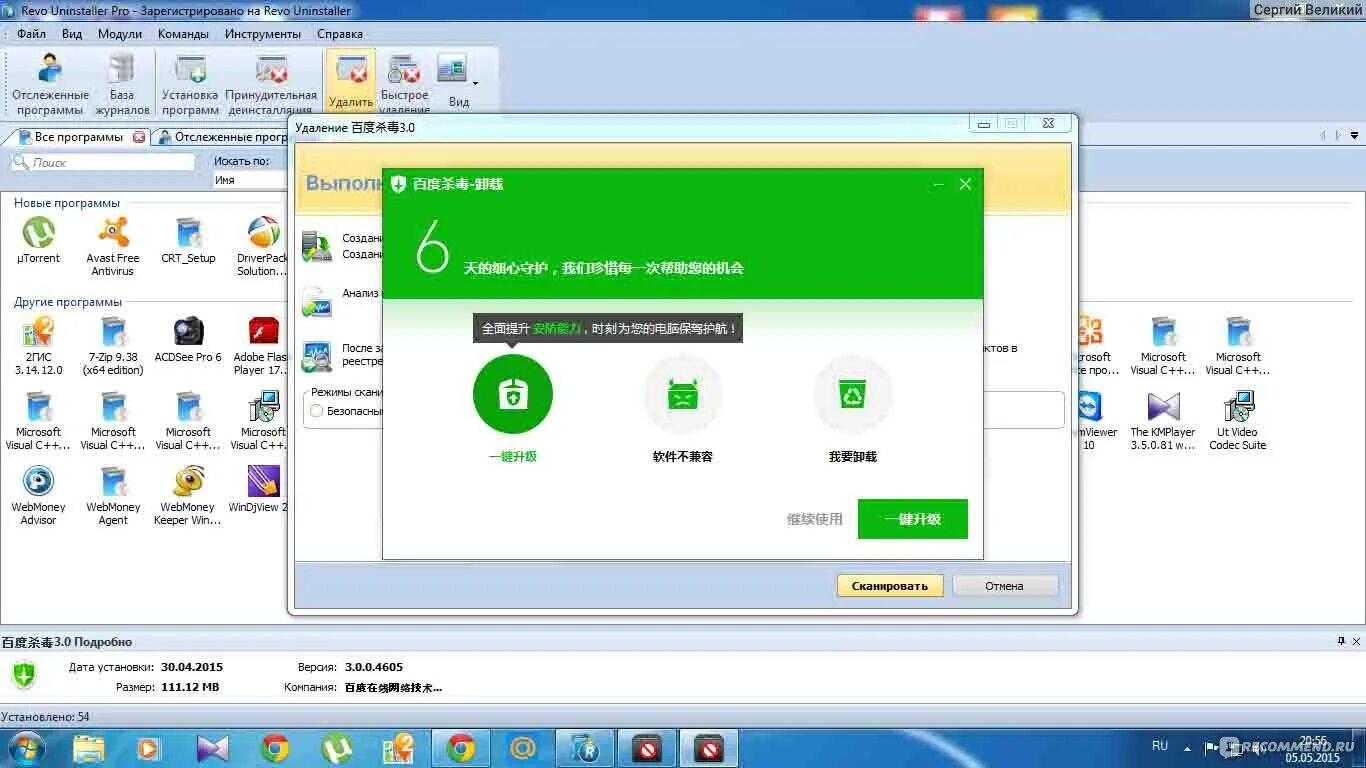Viewport: 1366px width, 768px height.
Task: Open the Инструменты menu
Action: point(263,33)
